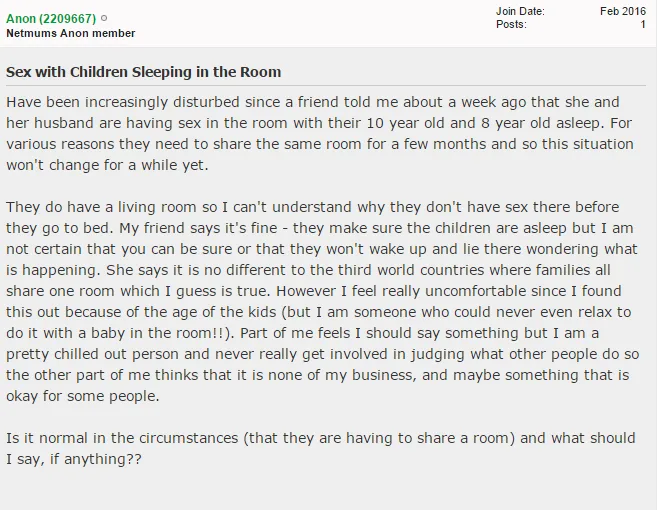Select the 'Feb 2016' join date value
657x510 pixels.
pos(623,11)
